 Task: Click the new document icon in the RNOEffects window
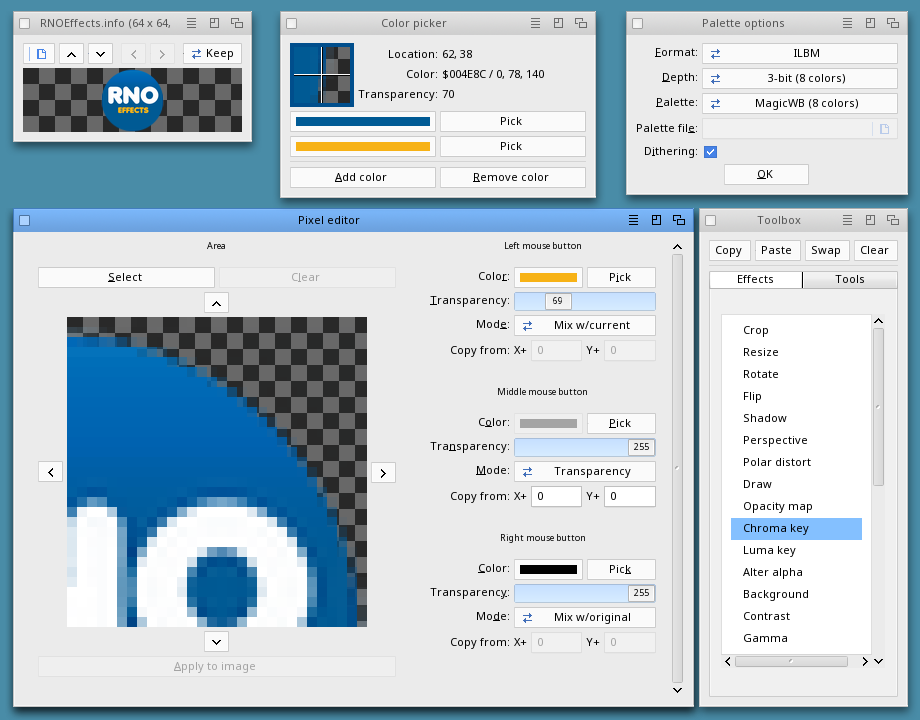click(41, 53)
